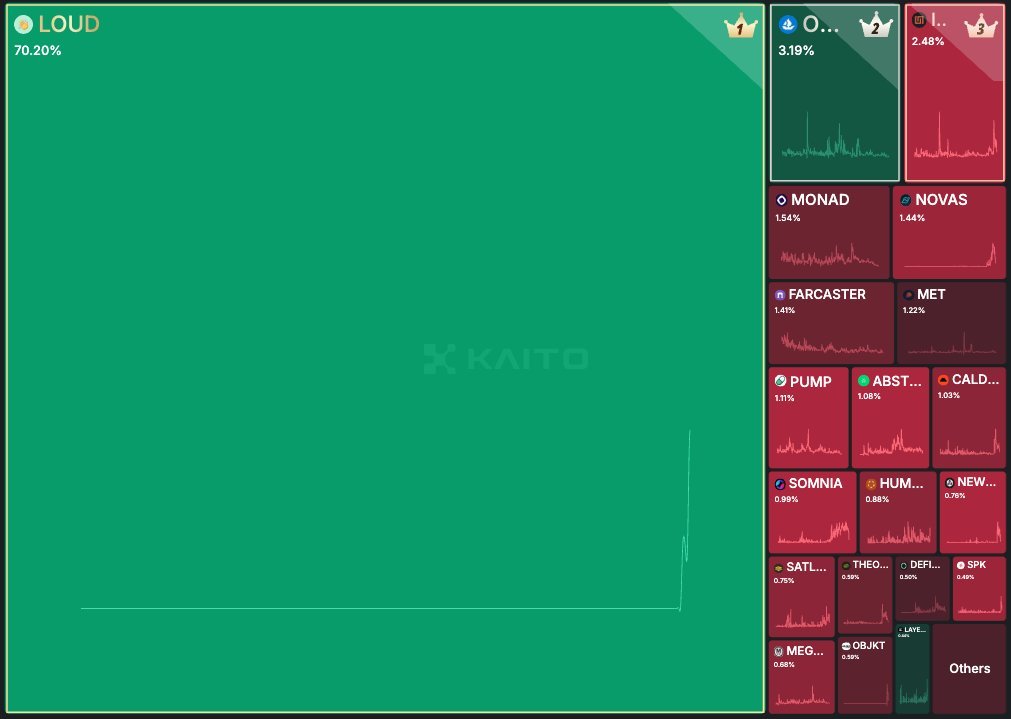Click the SOMNIA sparkline chart
The image size is (1011, 719).
(814, 533)
